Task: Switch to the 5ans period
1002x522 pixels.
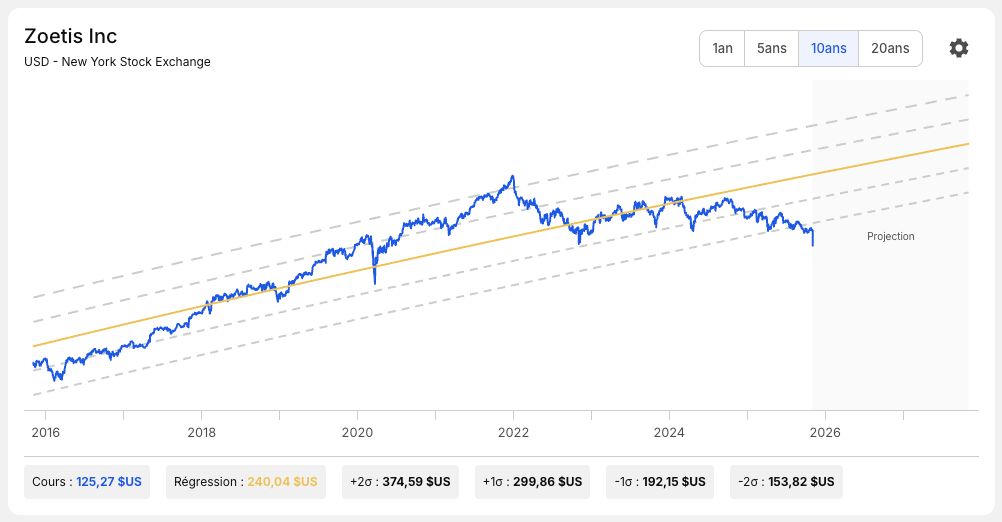Action: tap(771, 49)
